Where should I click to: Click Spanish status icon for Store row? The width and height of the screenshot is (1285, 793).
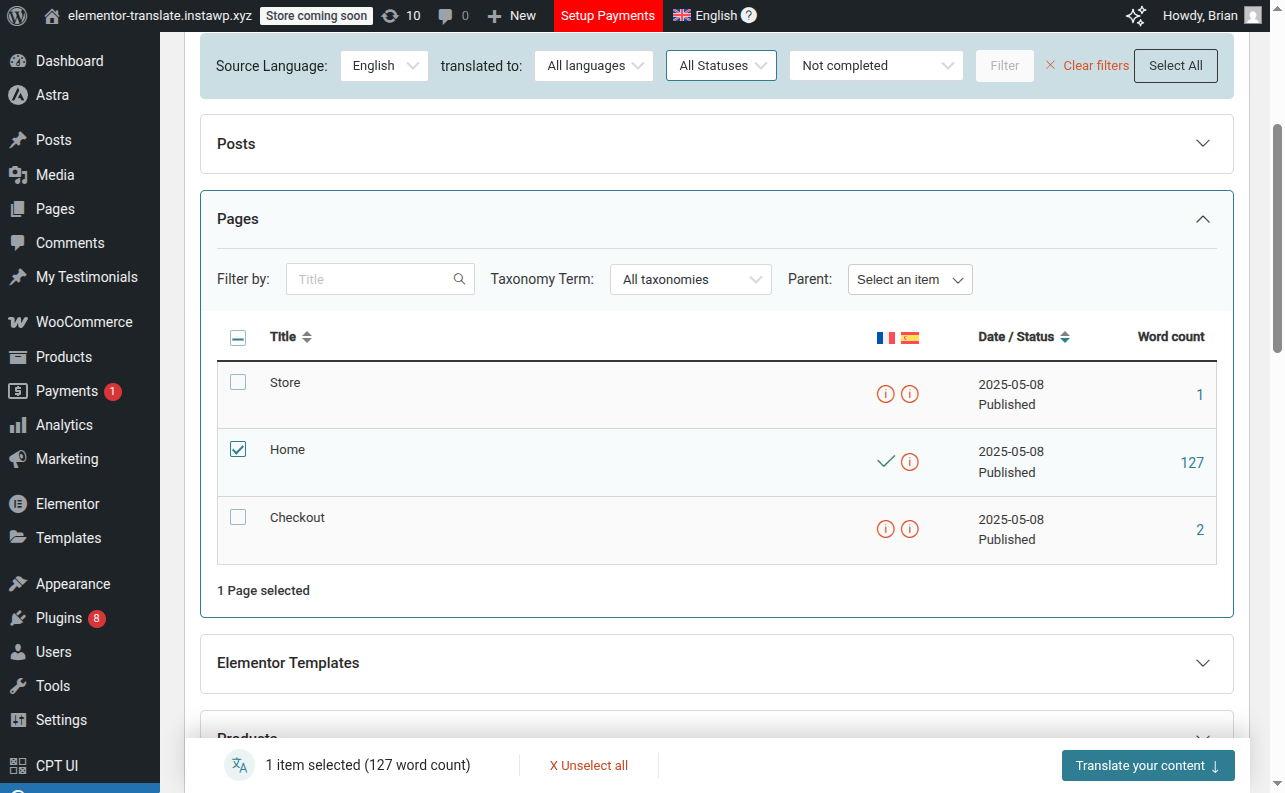(910, 394)
